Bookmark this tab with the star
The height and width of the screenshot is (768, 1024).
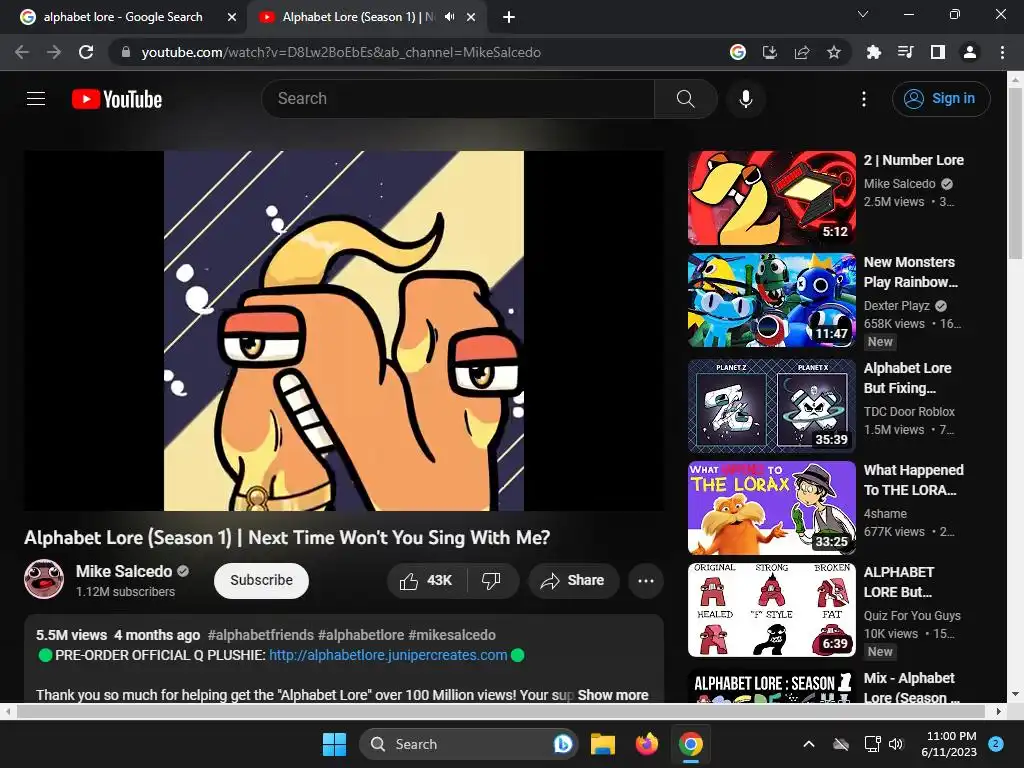(x=834, y=52)
